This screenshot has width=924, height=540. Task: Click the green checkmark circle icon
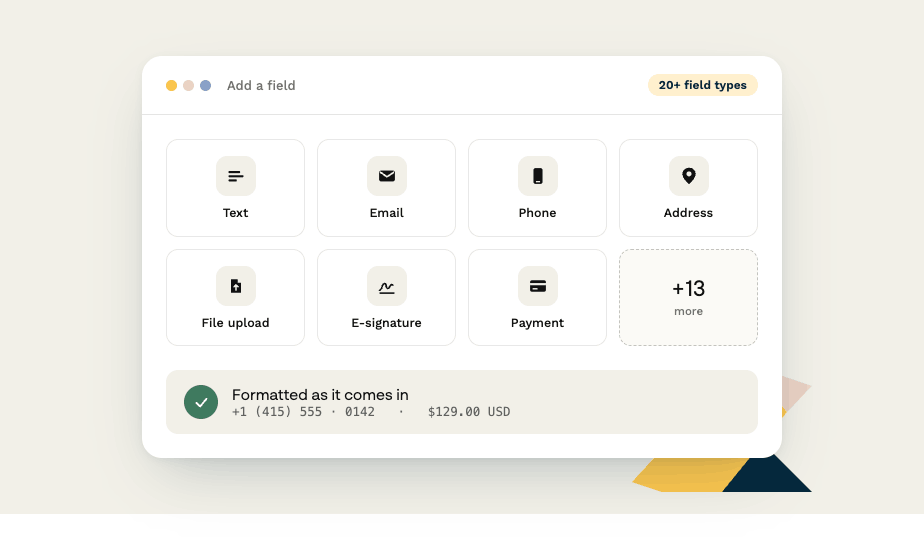coord(201,402)
